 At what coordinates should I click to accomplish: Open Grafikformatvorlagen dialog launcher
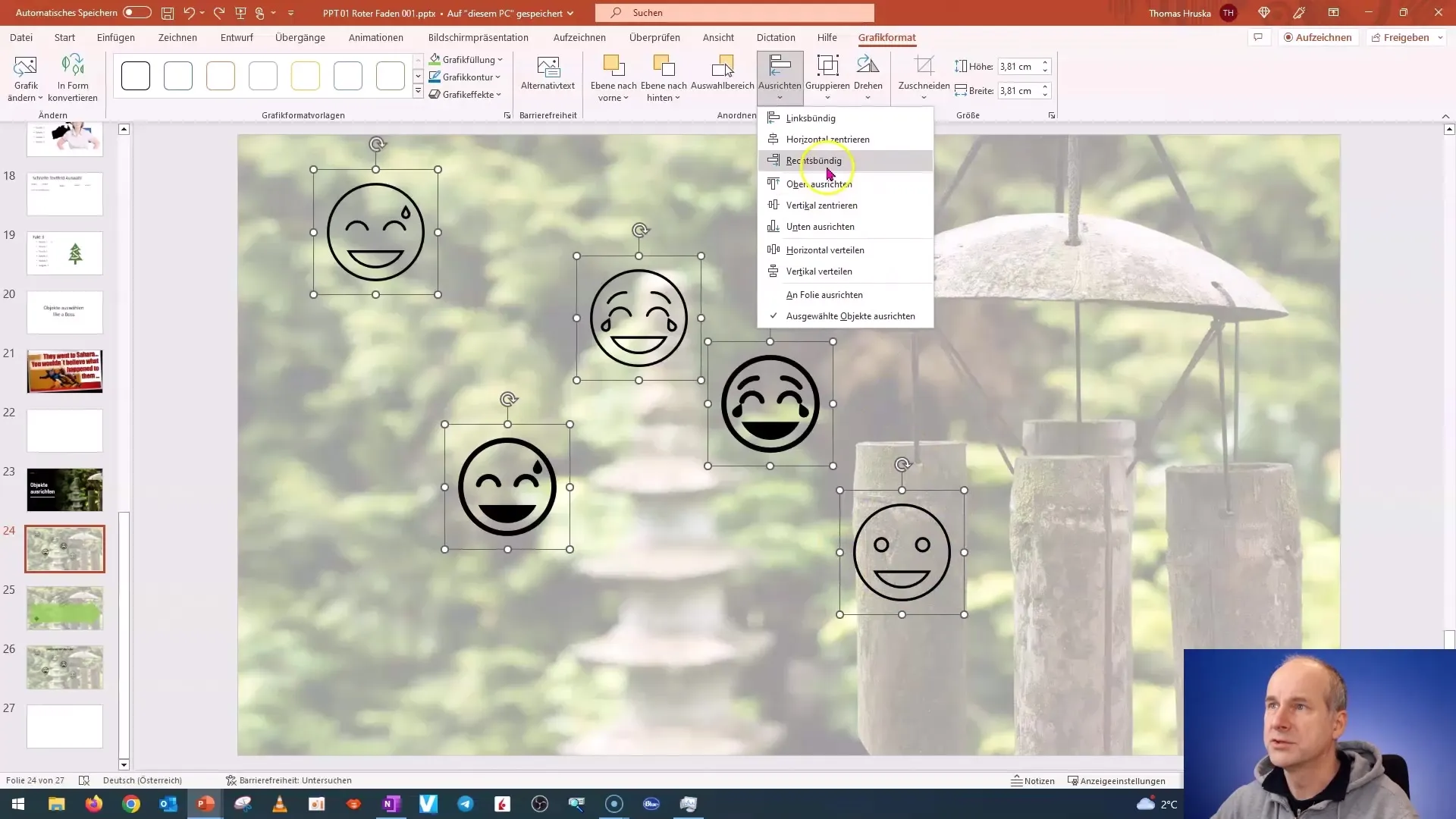coord(507,115)
